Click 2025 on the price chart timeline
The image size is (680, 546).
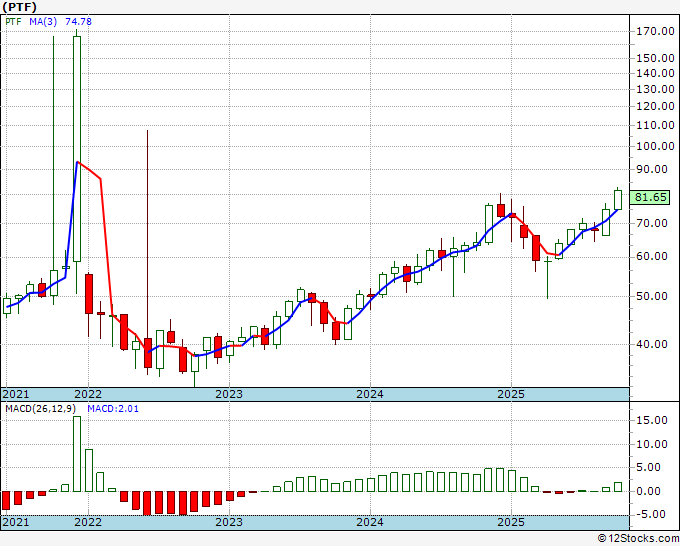pos(511,394)
